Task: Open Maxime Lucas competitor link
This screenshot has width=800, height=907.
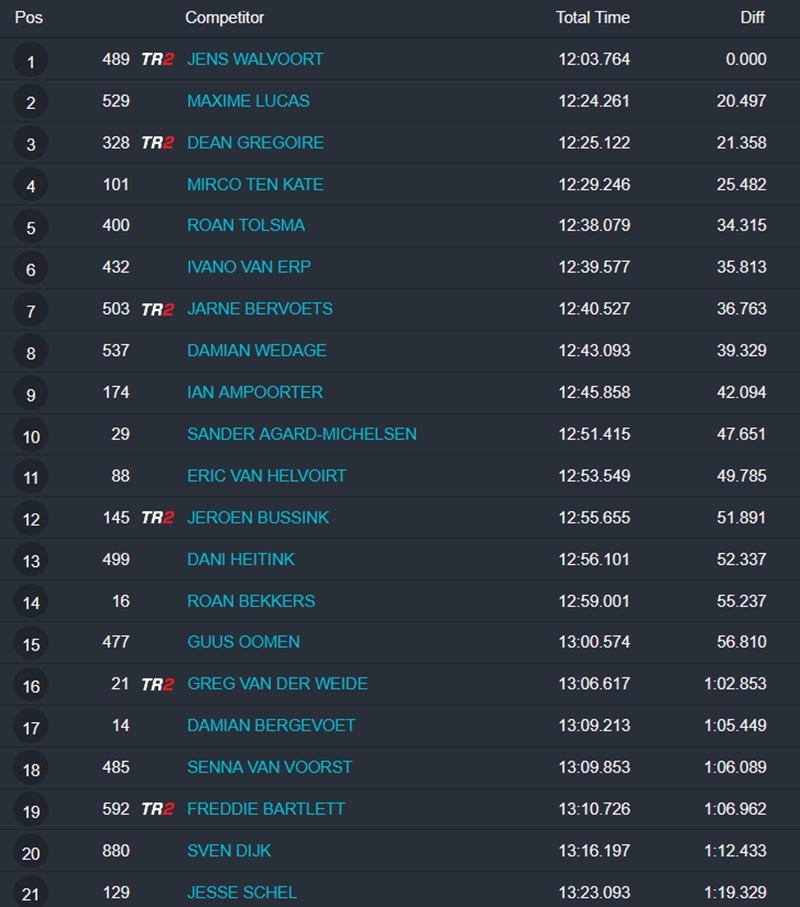Action: coord(248,101)
